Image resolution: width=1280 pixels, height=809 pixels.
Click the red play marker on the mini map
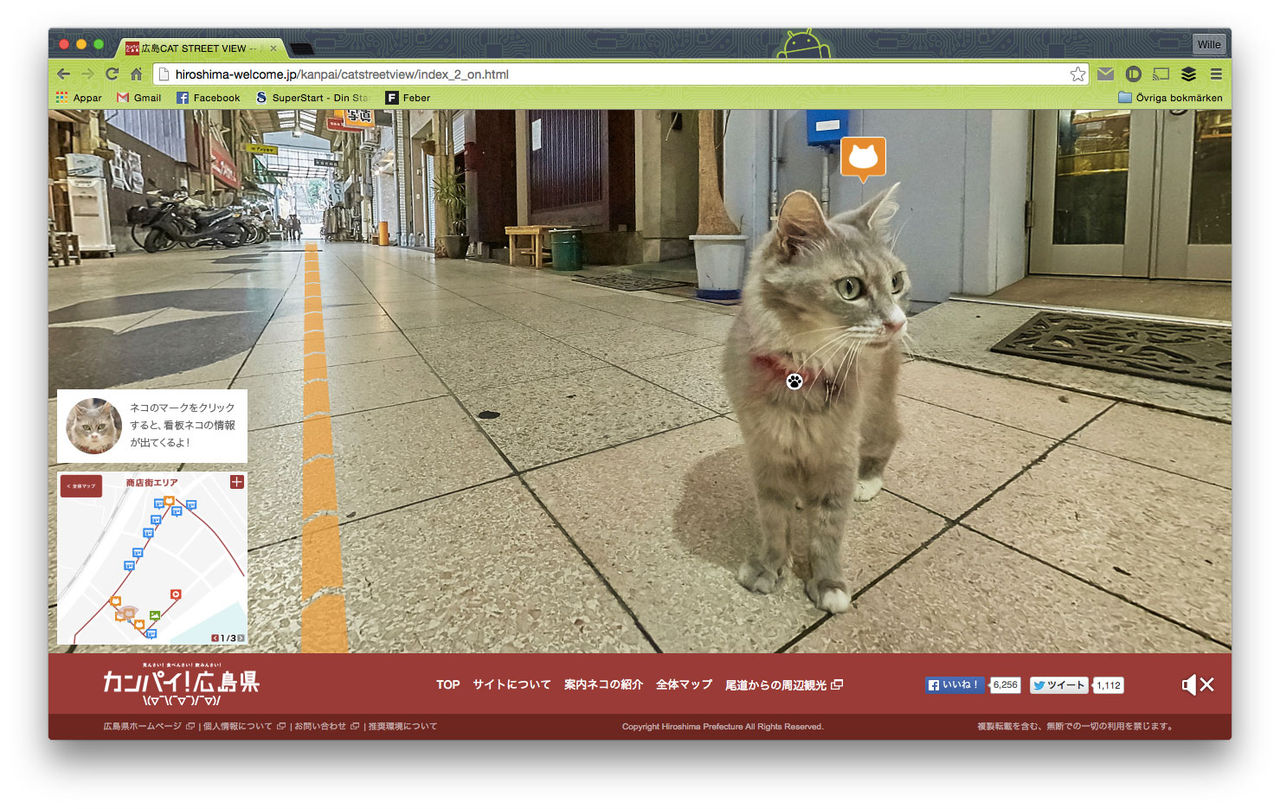click(176, 594)
